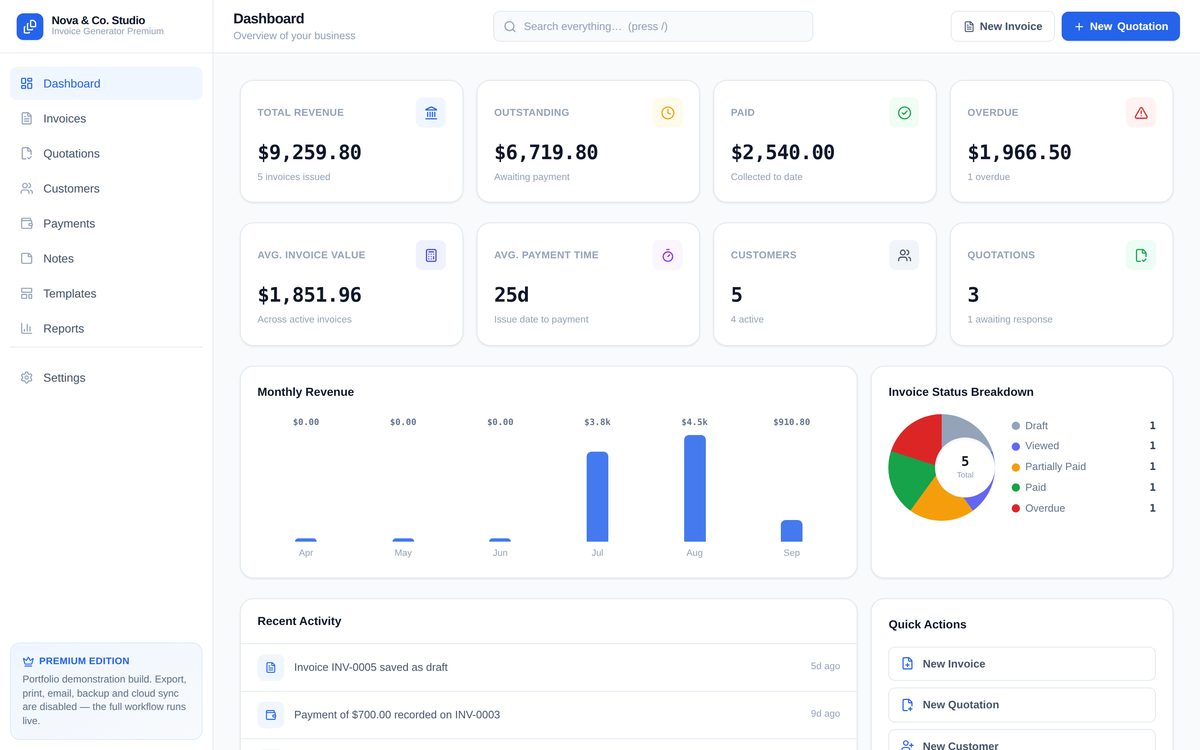1200x750 pixels.
Task: Open the Dashboard menu item
Action: point(106,84)
